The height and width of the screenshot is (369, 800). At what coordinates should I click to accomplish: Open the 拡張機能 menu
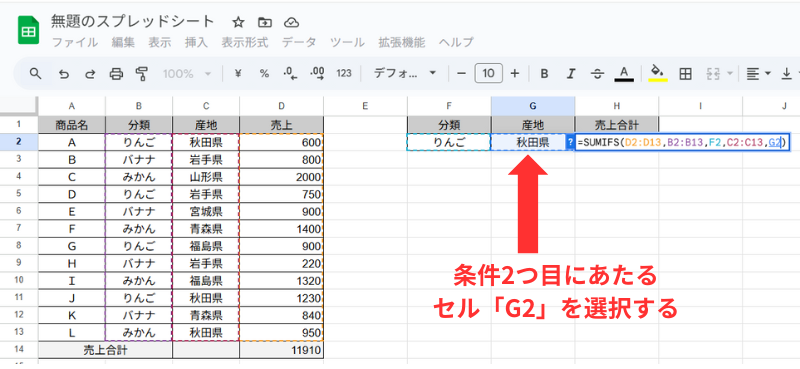[402, 42]
